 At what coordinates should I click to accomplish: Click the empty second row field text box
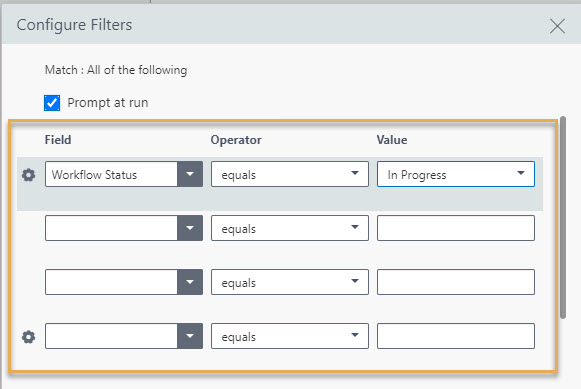[x=111, y=228]
